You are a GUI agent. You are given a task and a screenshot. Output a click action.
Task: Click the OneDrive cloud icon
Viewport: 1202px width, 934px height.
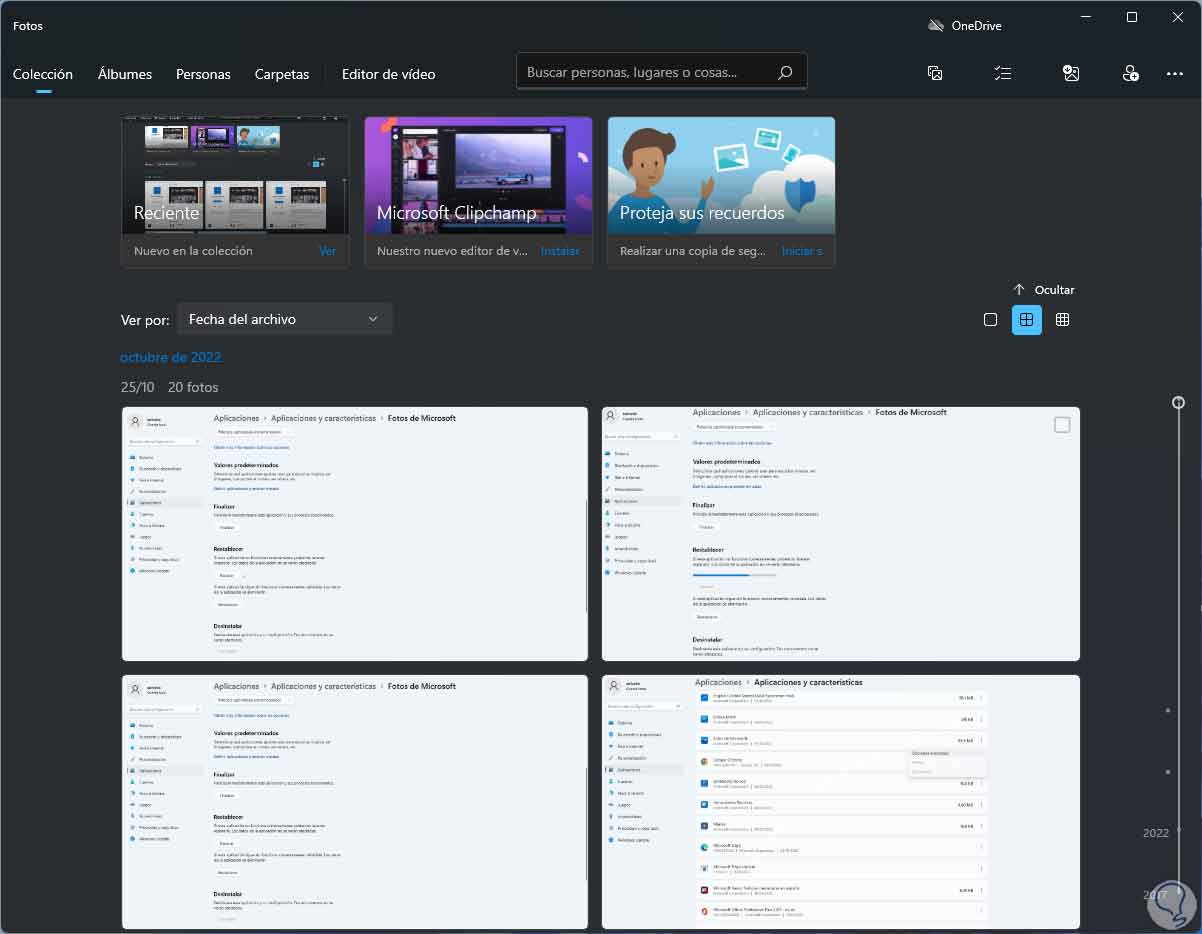click(x=936, y=26)
